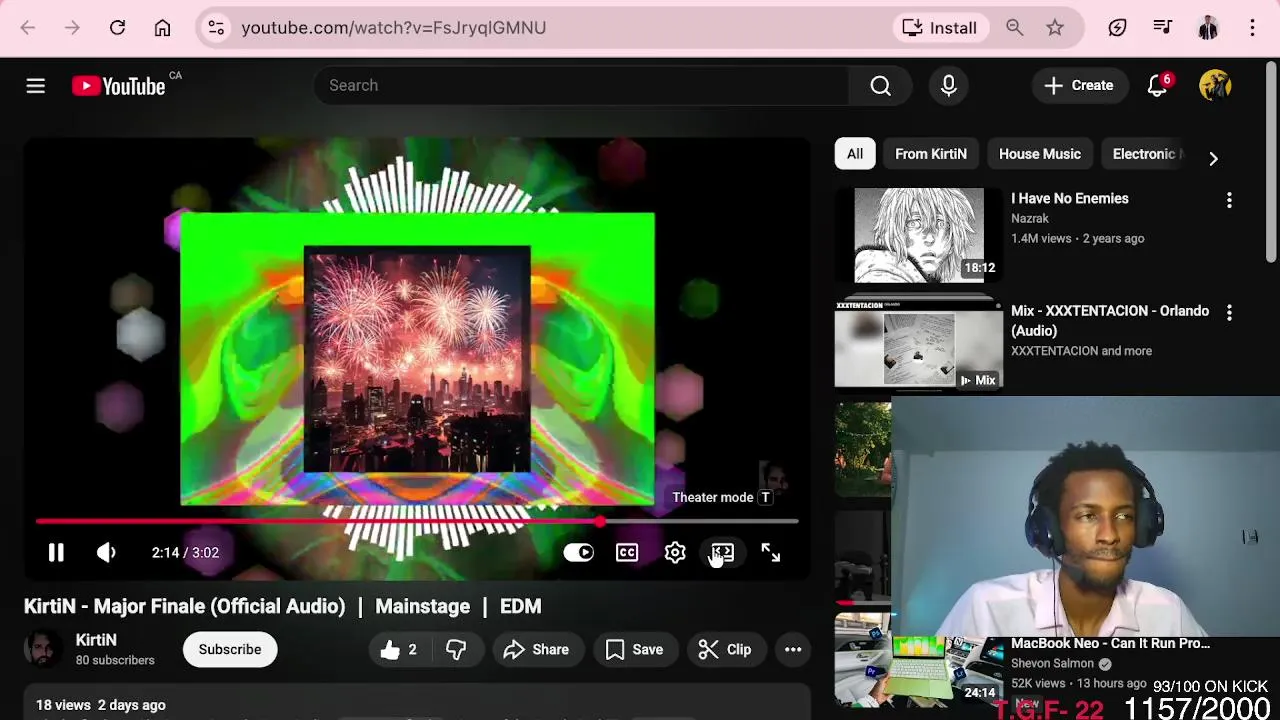This screenshot has width=1280, height=720.
Task: Open the KirtiN channel avatar
Action: (43, 650)
